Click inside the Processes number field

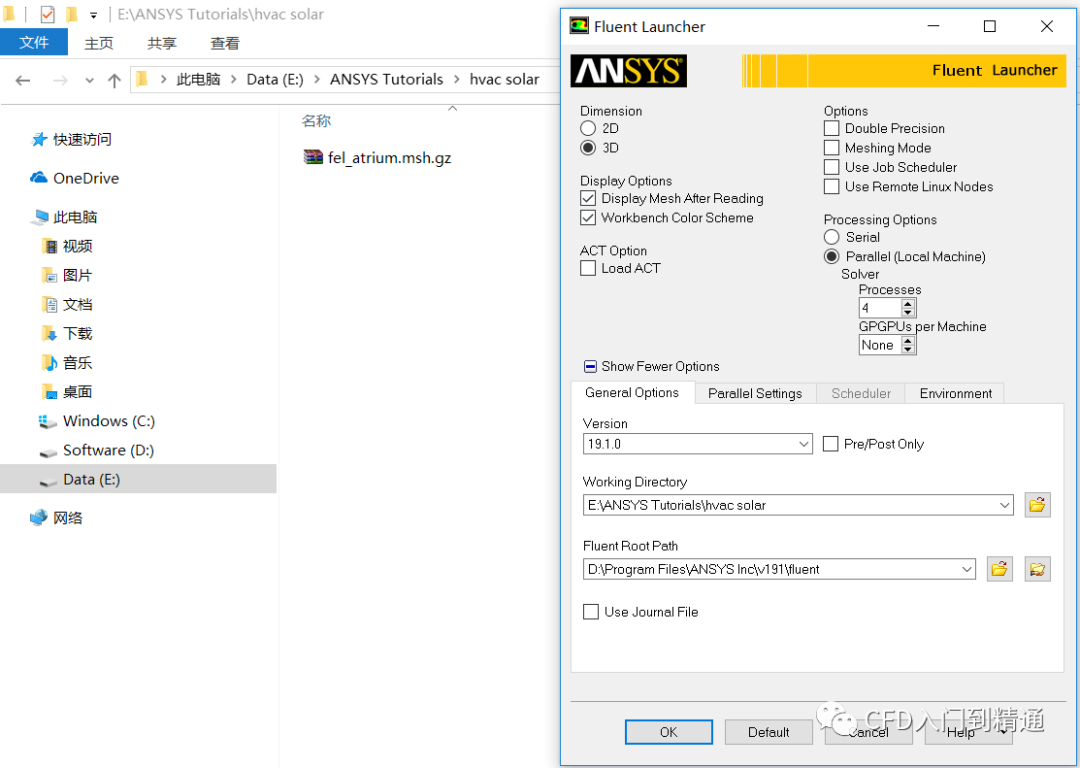[880, 308]
